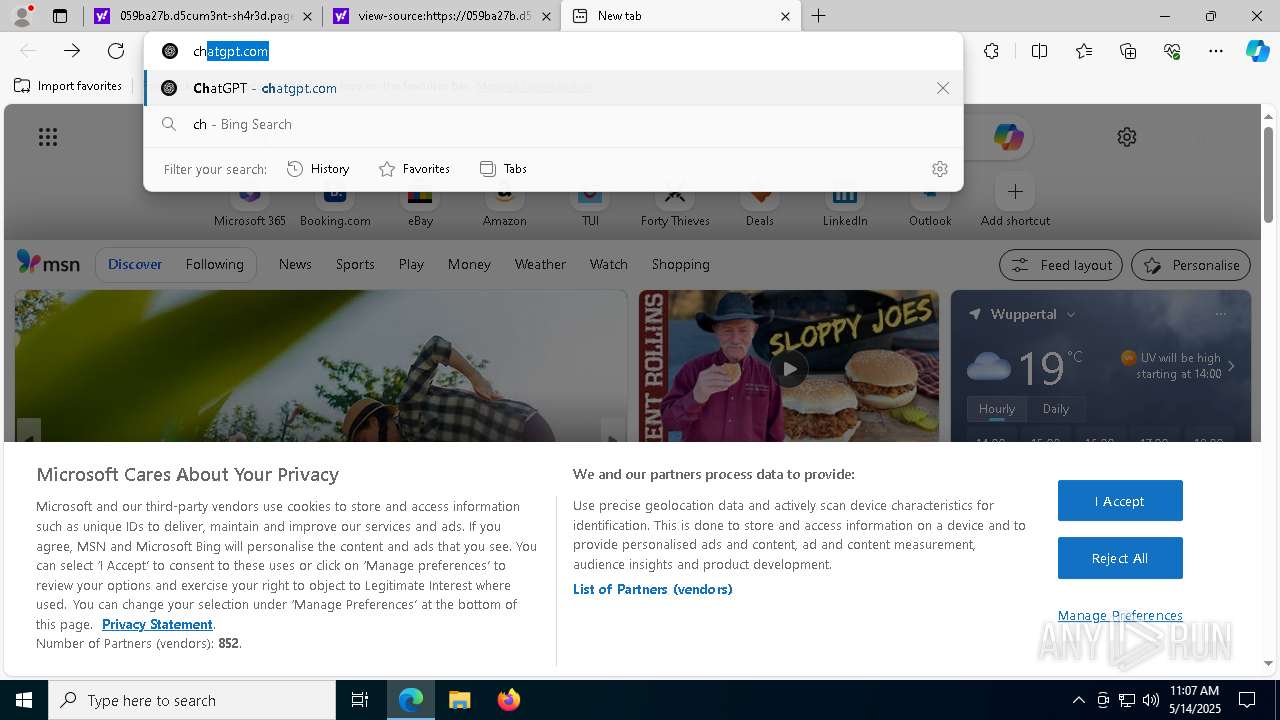1280x720 pixels.
Task: Open the apps grid launcher icon
Action: point(47,137)
